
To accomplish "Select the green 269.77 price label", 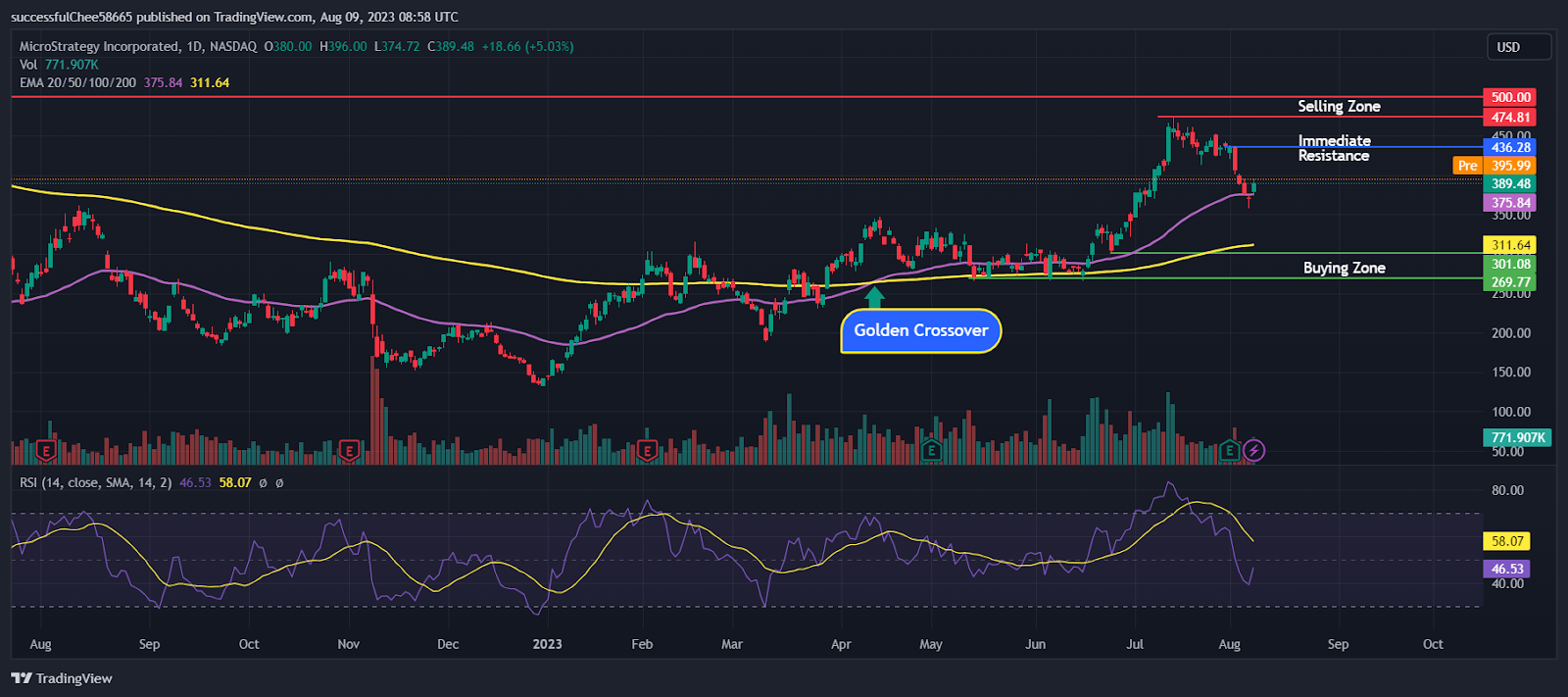I will pos(1510,282).
